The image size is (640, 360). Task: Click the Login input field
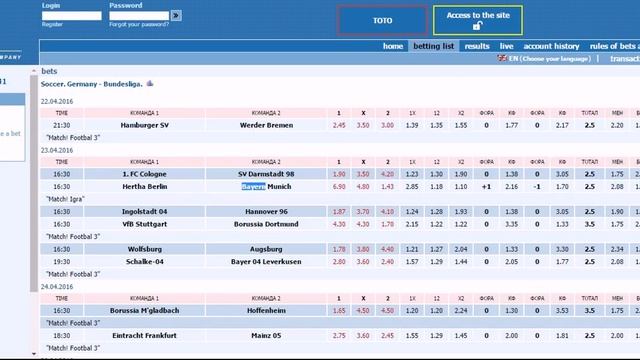(71, 16)
